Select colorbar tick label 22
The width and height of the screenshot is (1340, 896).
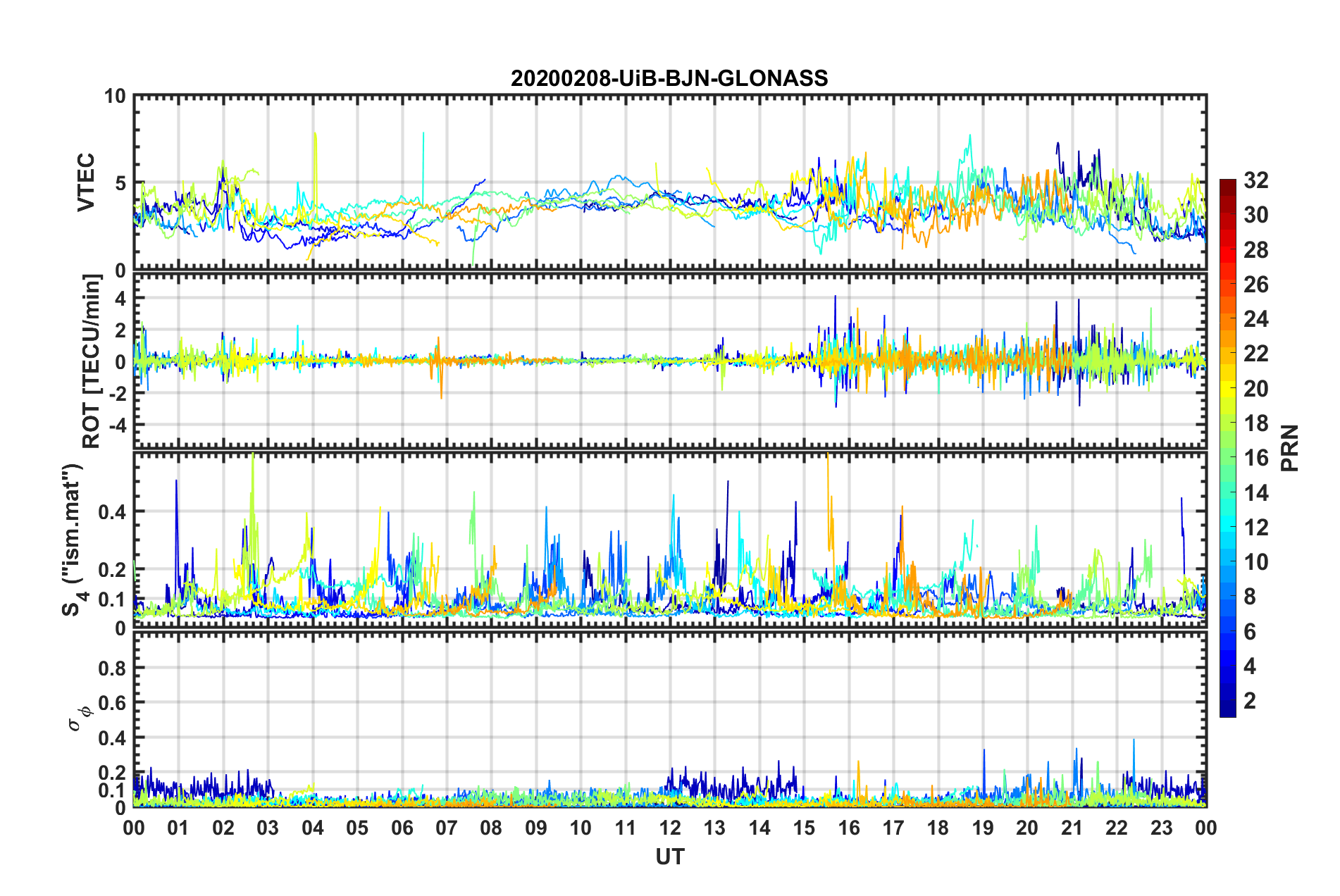coord(1255,354)
